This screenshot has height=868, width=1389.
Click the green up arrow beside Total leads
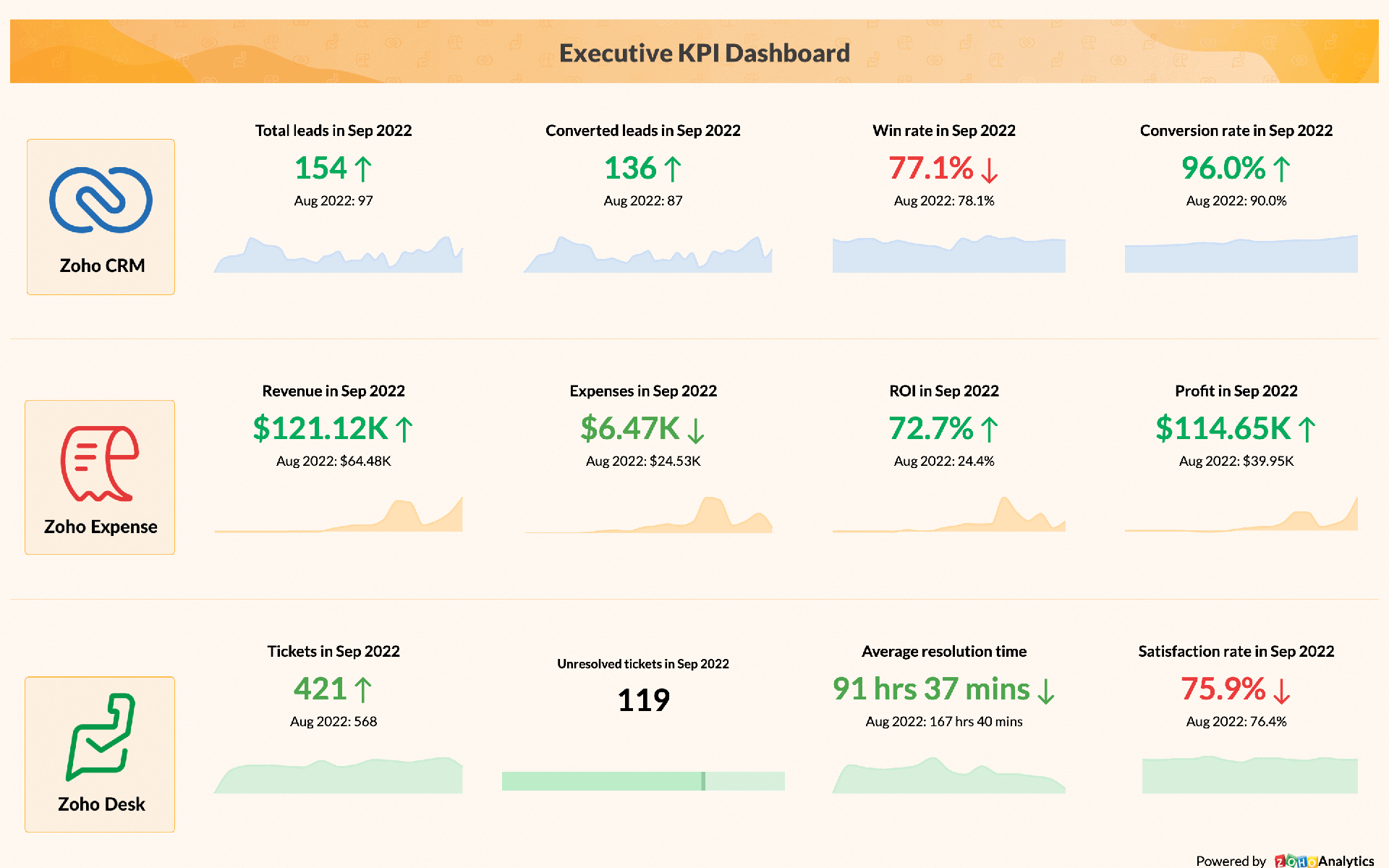(x=364, y=168)
